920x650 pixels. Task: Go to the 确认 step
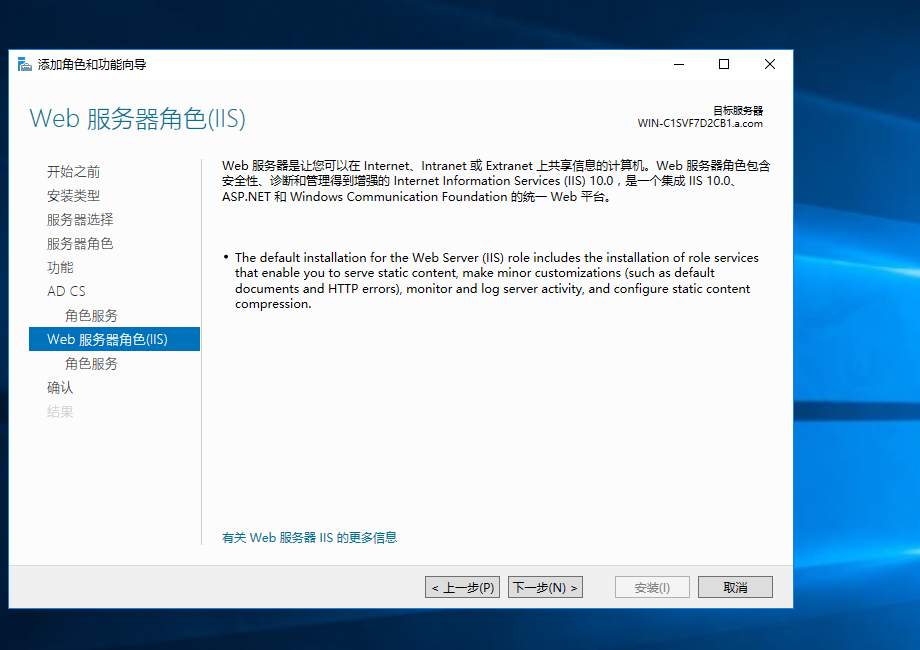60,388
